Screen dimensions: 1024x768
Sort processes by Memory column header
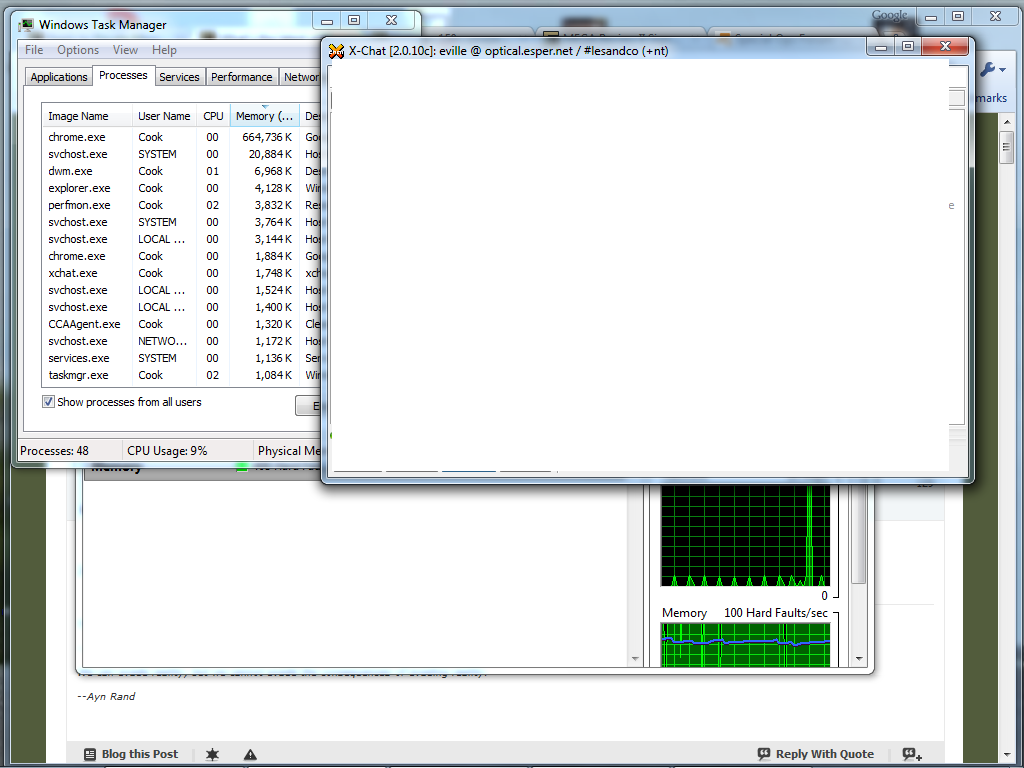[264, 116]
